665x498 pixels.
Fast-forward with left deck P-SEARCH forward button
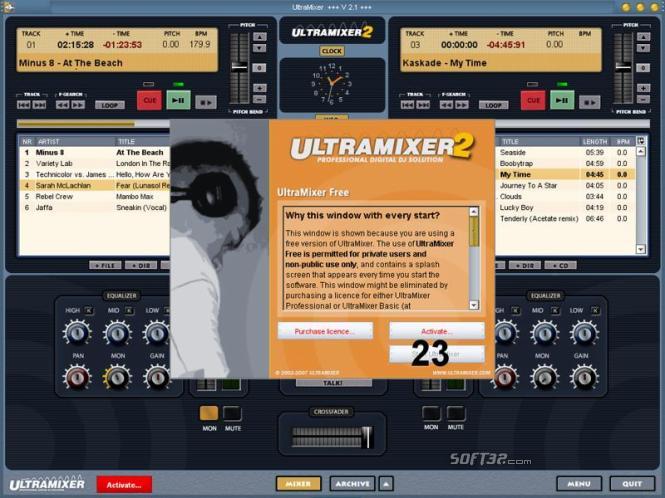[78, 105]
